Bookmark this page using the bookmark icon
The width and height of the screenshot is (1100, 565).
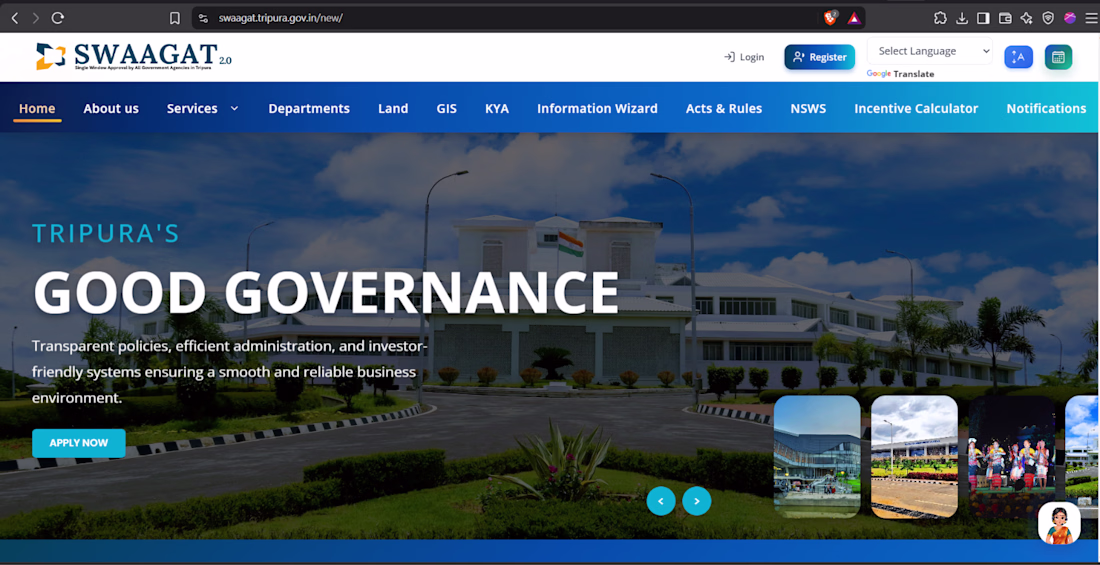(175, 18)
